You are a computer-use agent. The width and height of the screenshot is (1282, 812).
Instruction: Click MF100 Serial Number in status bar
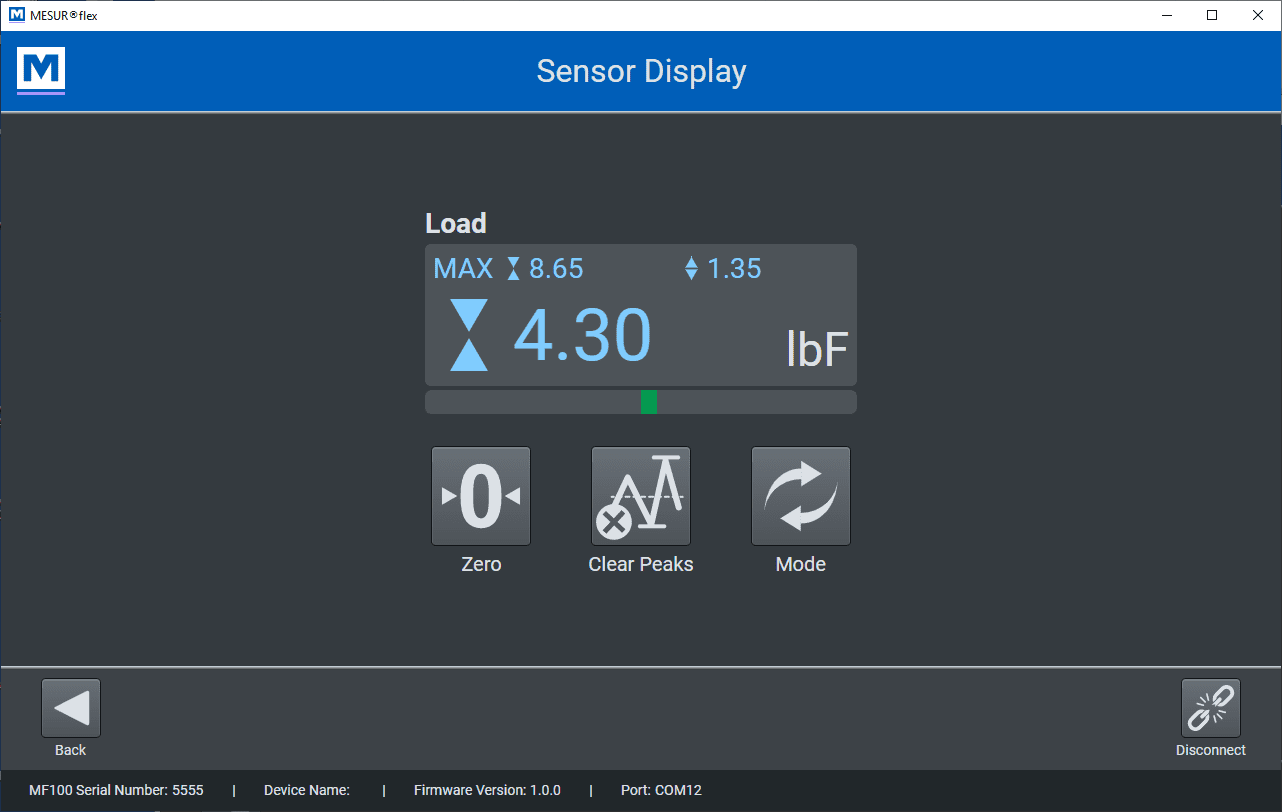(x=116, y=790)
